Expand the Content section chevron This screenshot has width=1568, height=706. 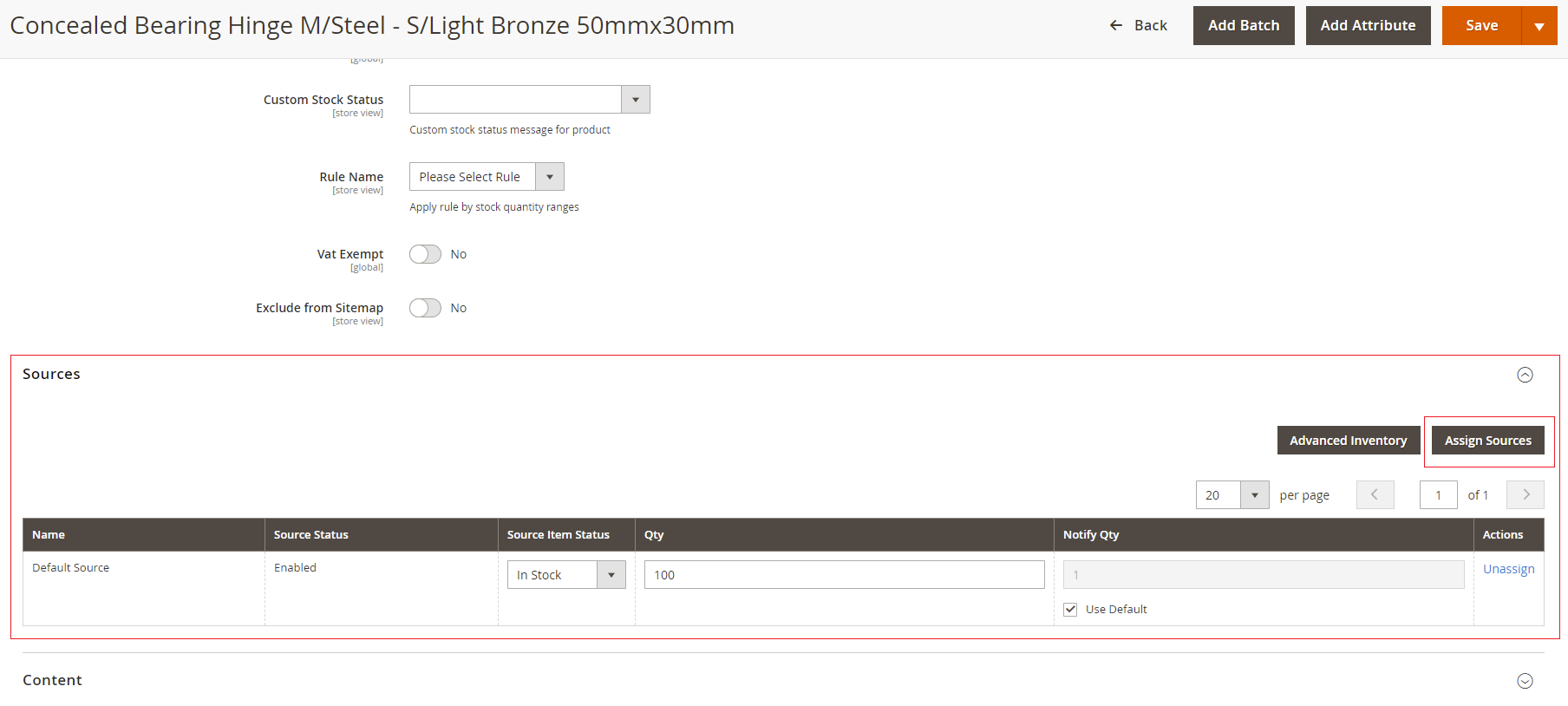click(x=1525, y=681)
